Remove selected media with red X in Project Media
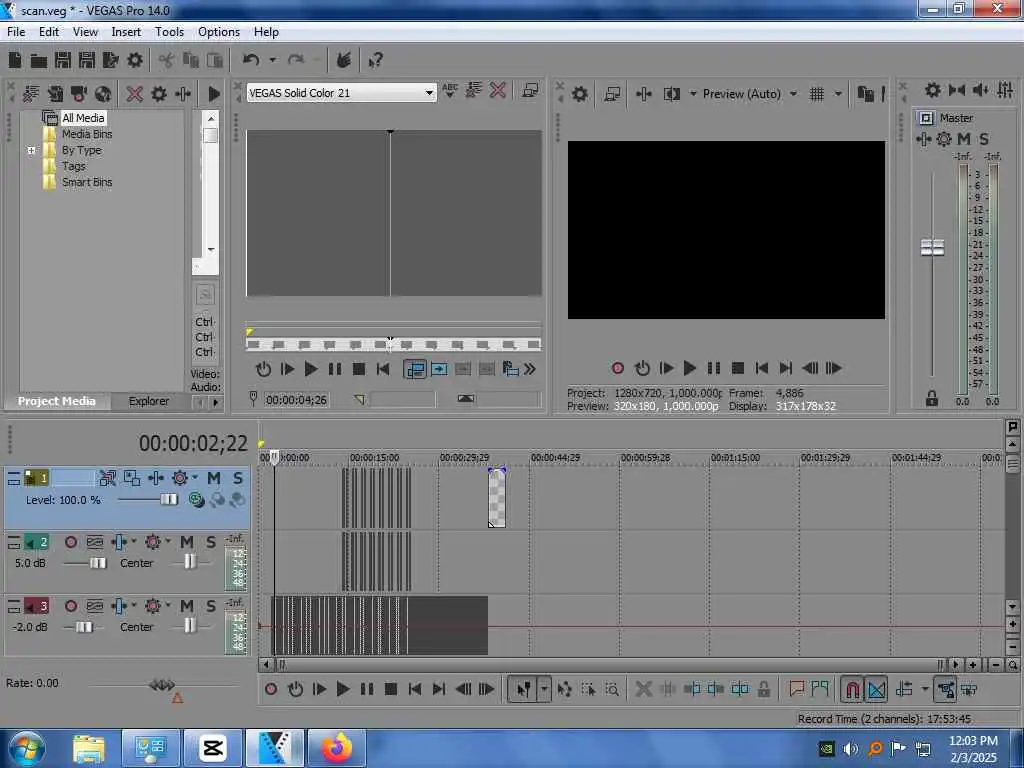Screen dimensions: 1024x768 [135, 94]
